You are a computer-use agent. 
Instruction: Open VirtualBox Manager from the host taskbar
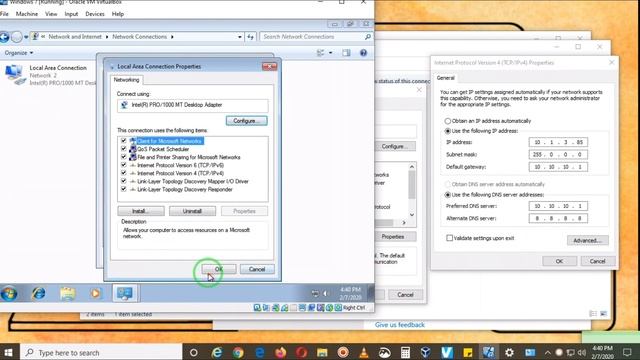[426, 352]
